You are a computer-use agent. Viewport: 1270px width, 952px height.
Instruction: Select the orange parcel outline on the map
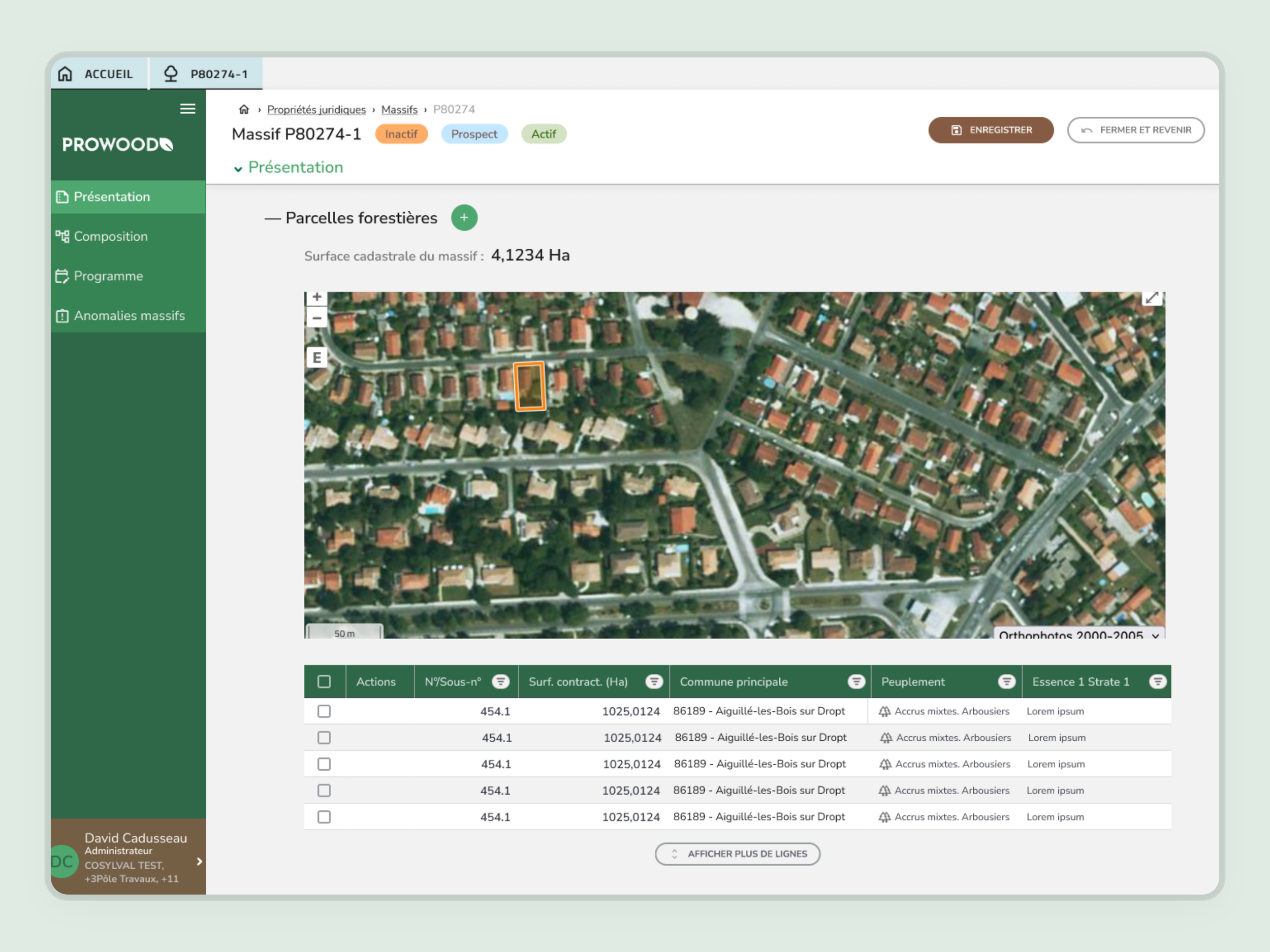point(529,387)
